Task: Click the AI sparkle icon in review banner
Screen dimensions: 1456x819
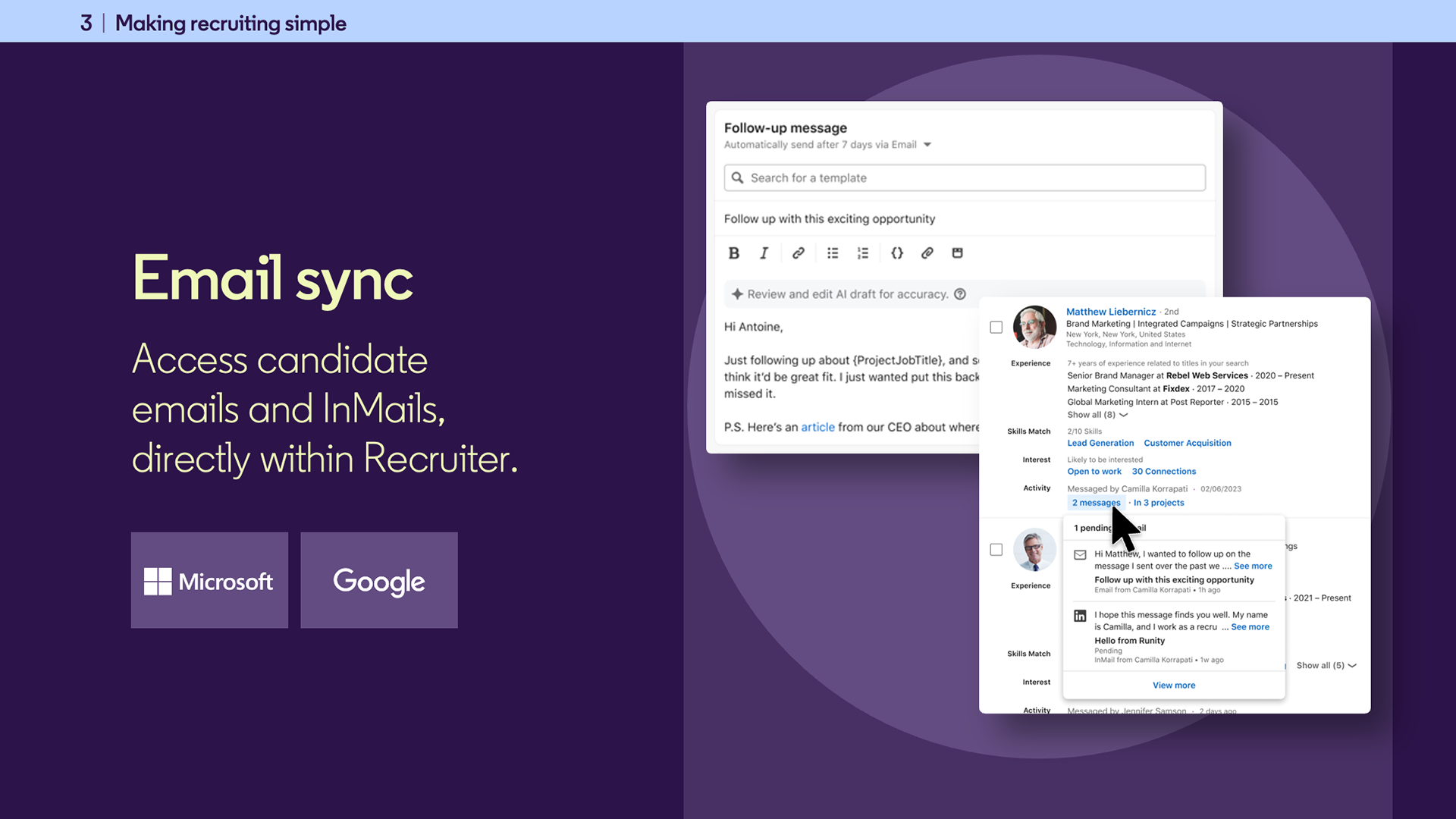Action: click(737, 294)
